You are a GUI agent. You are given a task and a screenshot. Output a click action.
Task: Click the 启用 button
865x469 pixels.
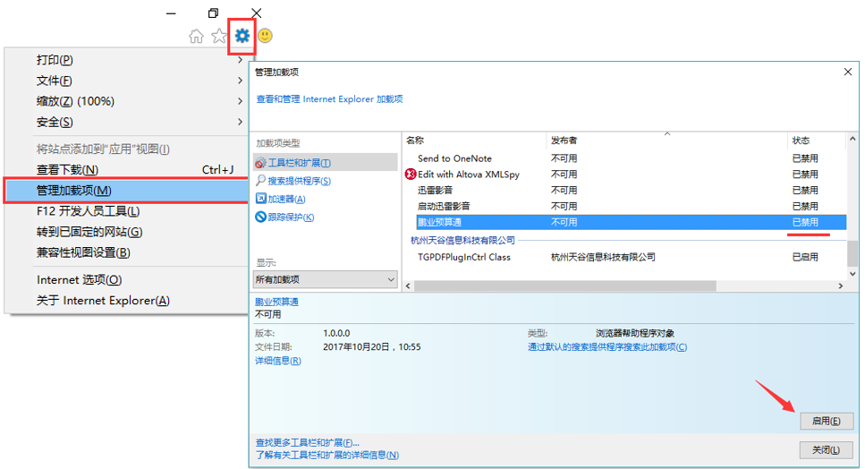[x=826, y=421]
